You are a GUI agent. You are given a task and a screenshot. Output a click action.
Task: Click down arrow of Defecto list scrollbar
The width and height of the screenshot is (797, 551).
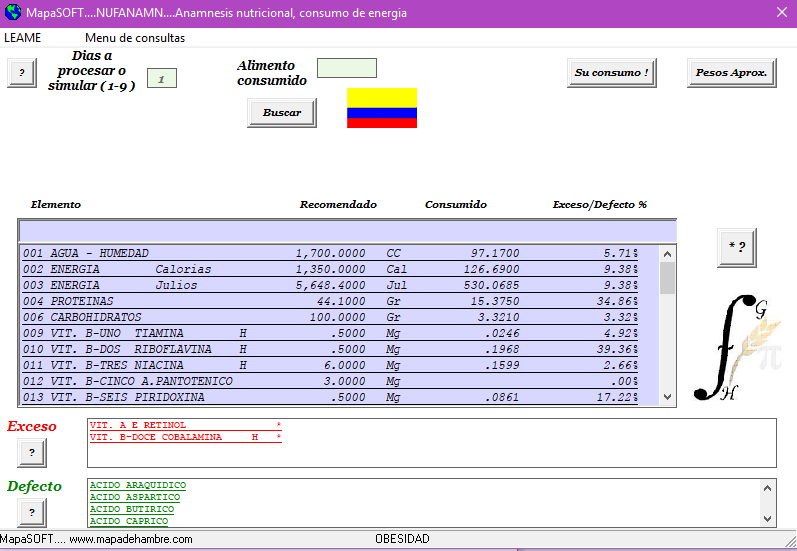768,518
